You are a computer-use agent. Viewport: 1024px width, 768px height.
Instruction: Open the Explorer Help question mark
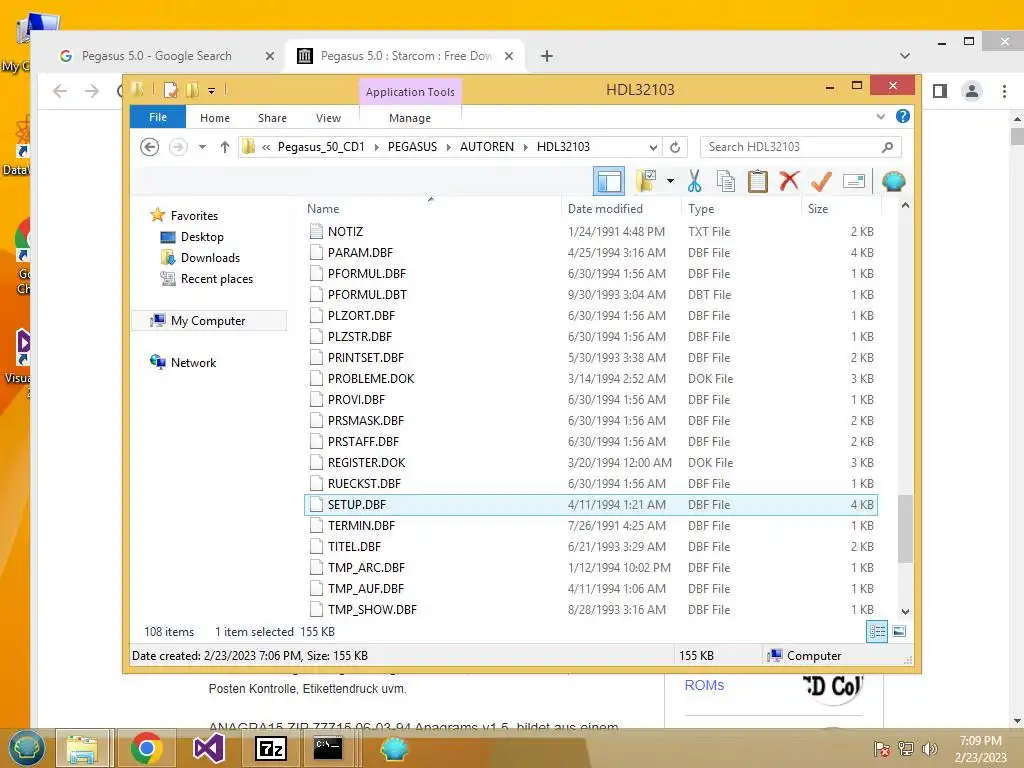pos(903,116)
